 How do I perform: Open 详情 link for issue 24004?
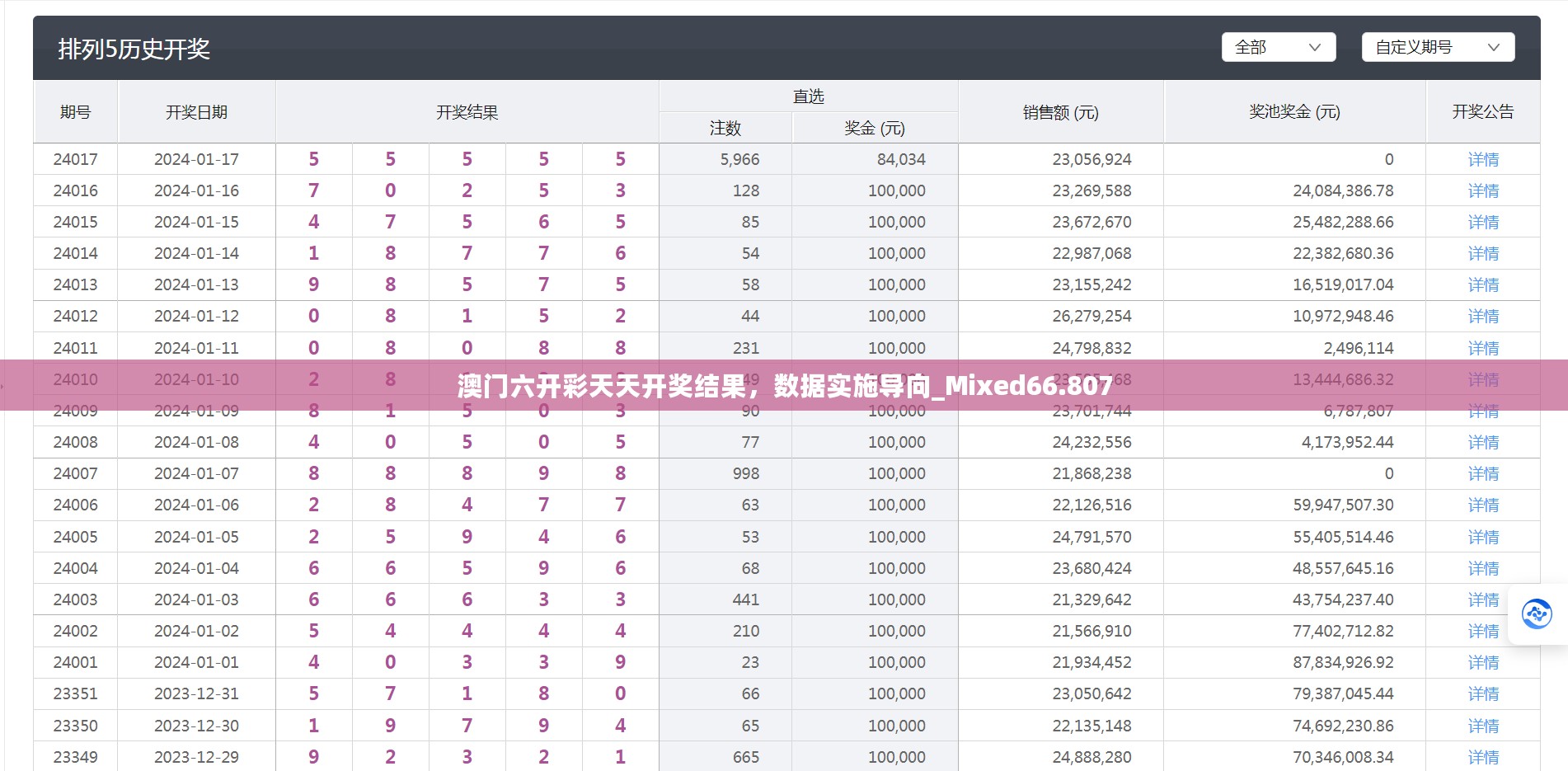1483,568
